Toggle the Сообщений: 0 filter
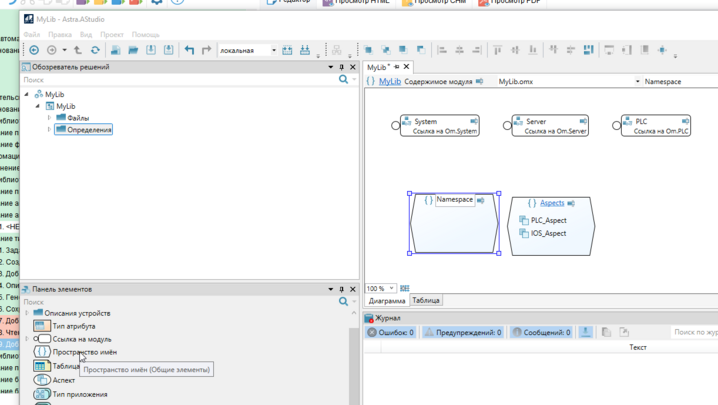The image size is (718, 405). 541,332
